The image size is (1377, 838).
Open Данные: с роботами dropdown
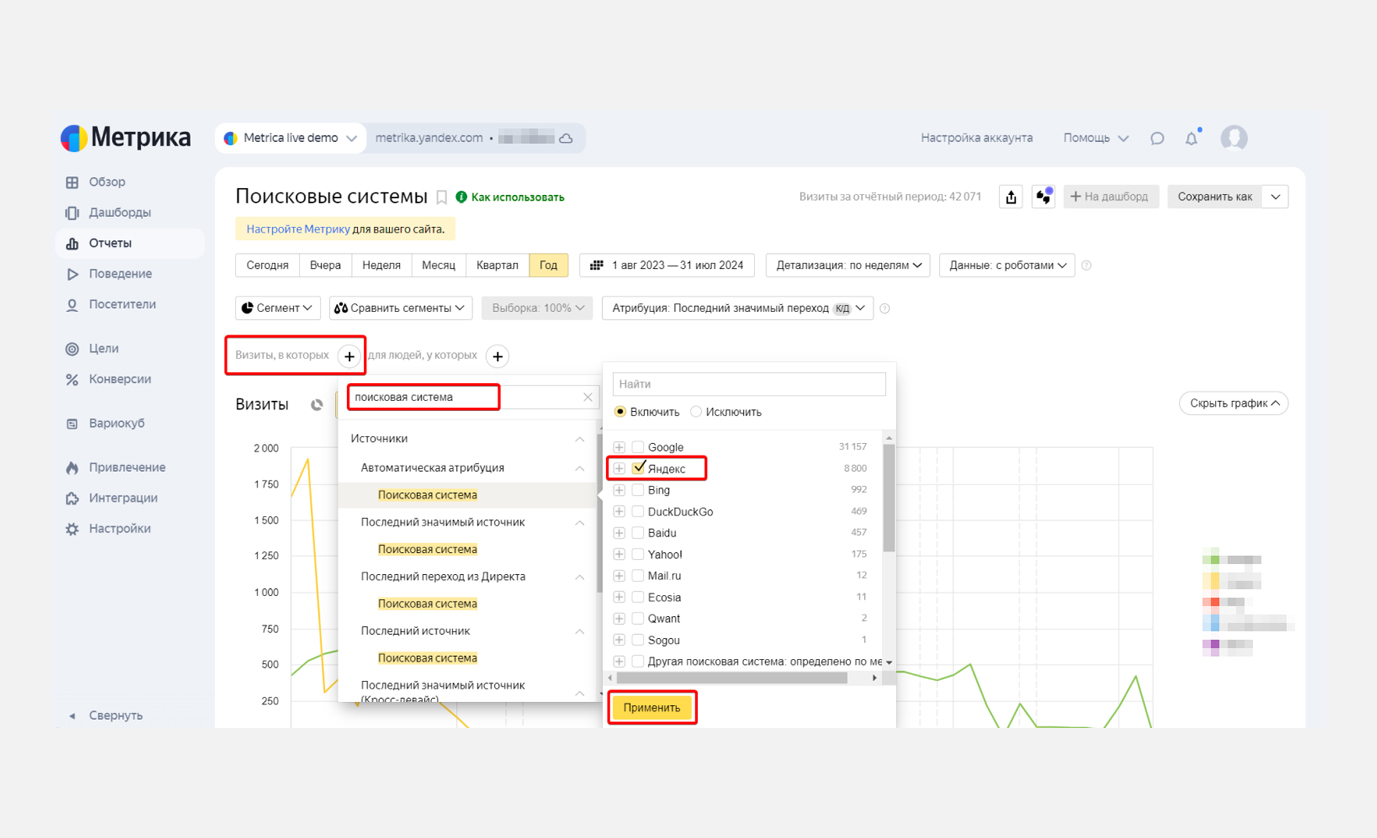(x=1007, y=265)
